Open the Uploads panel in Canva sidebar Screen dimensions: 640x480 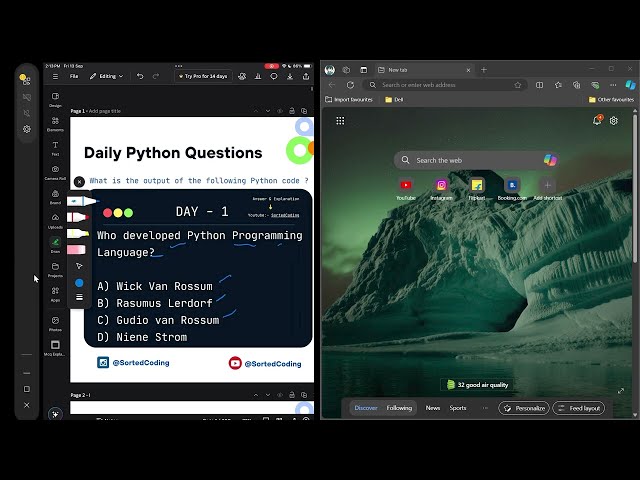pyautogui.click(x=55, y=221)
